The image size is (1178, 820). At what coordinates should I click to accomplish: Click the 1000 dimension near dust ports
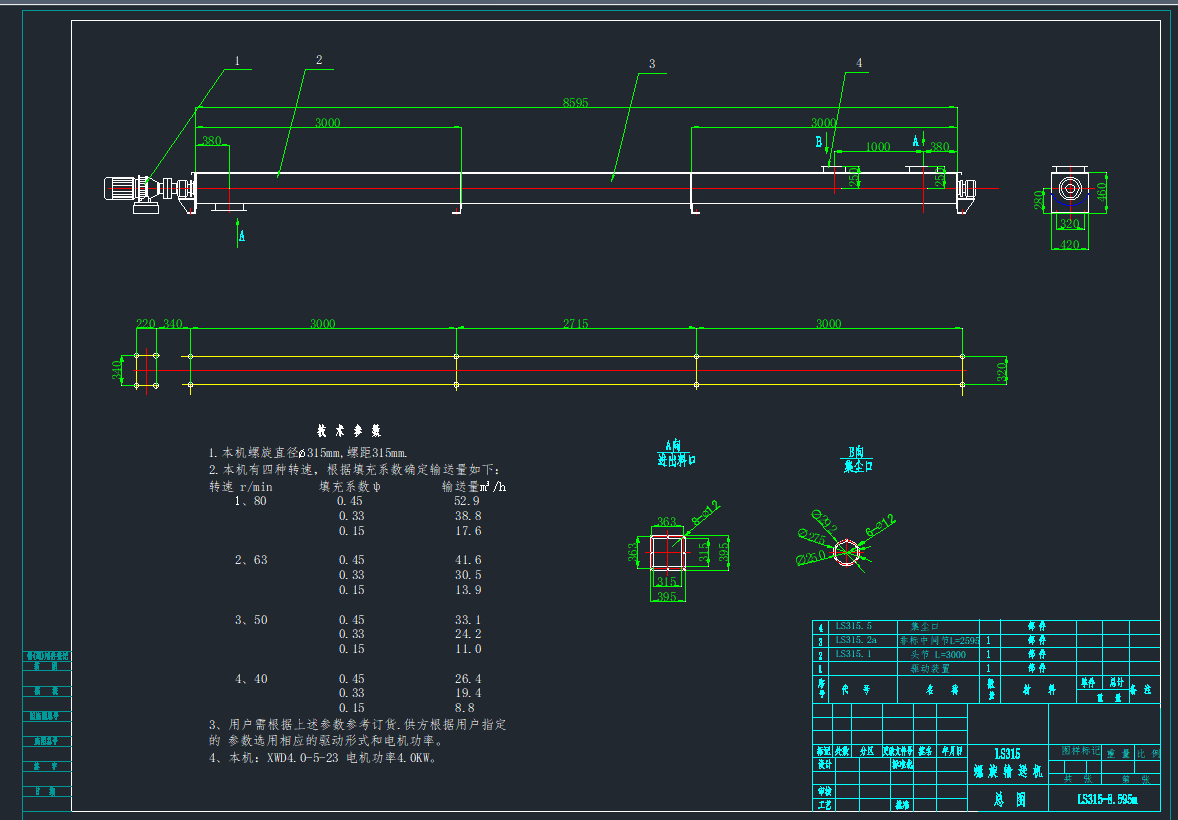(877, 147)
